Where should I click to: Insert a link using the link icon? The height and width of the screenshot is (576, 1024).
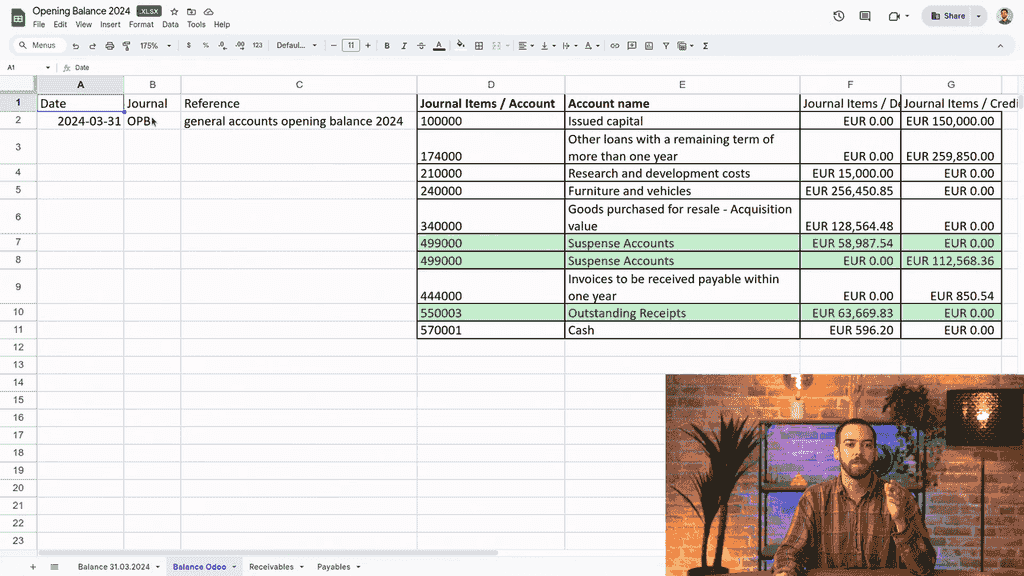click(x=615, y=46)
